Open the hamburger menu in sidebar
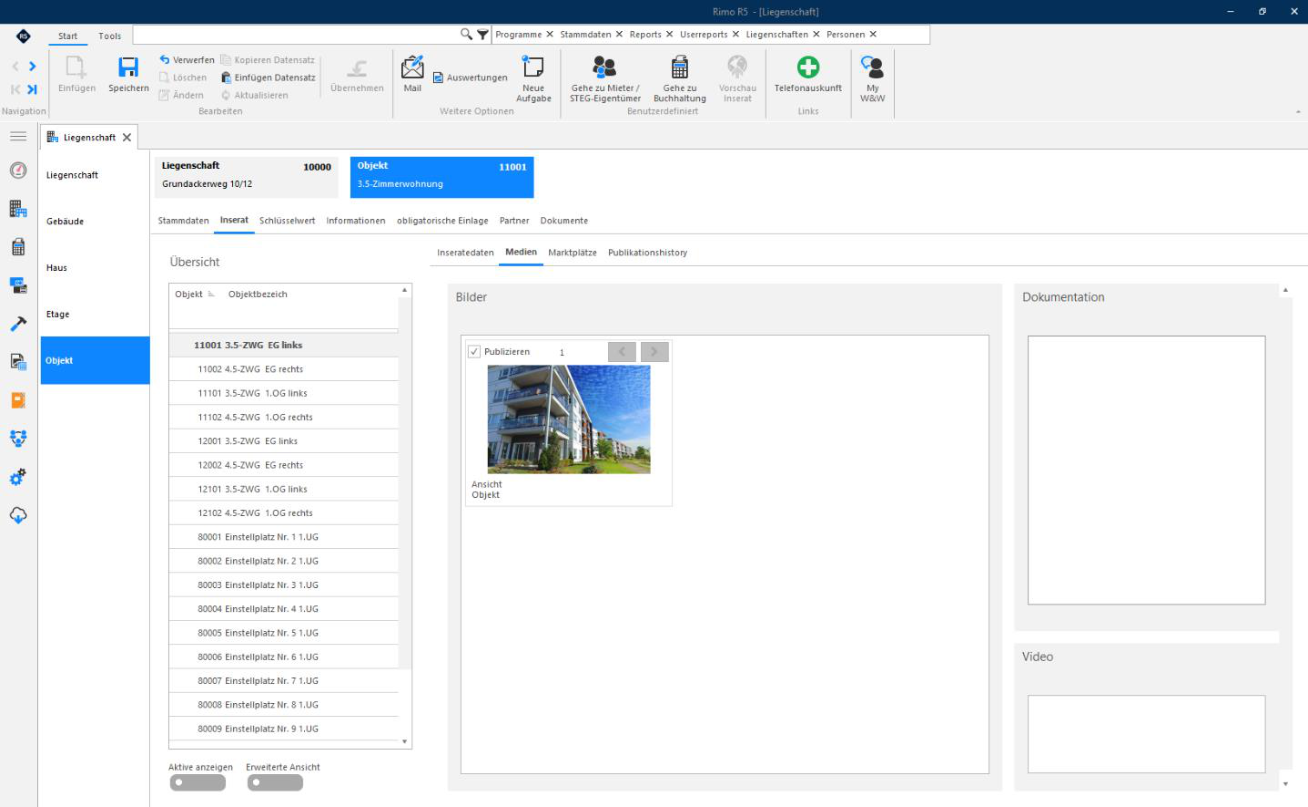Image resolution: width=1308 pixels, height=807 pixels. [x=18, y=136]
